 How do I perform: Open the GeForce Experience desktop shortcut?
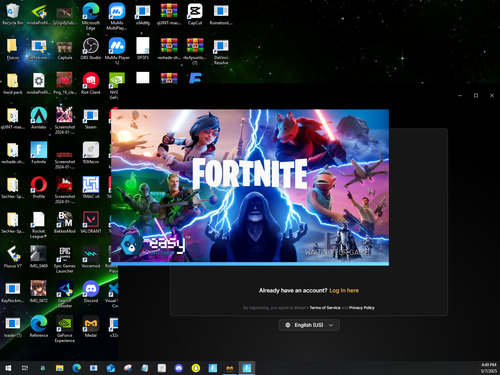tap(65, 329)
